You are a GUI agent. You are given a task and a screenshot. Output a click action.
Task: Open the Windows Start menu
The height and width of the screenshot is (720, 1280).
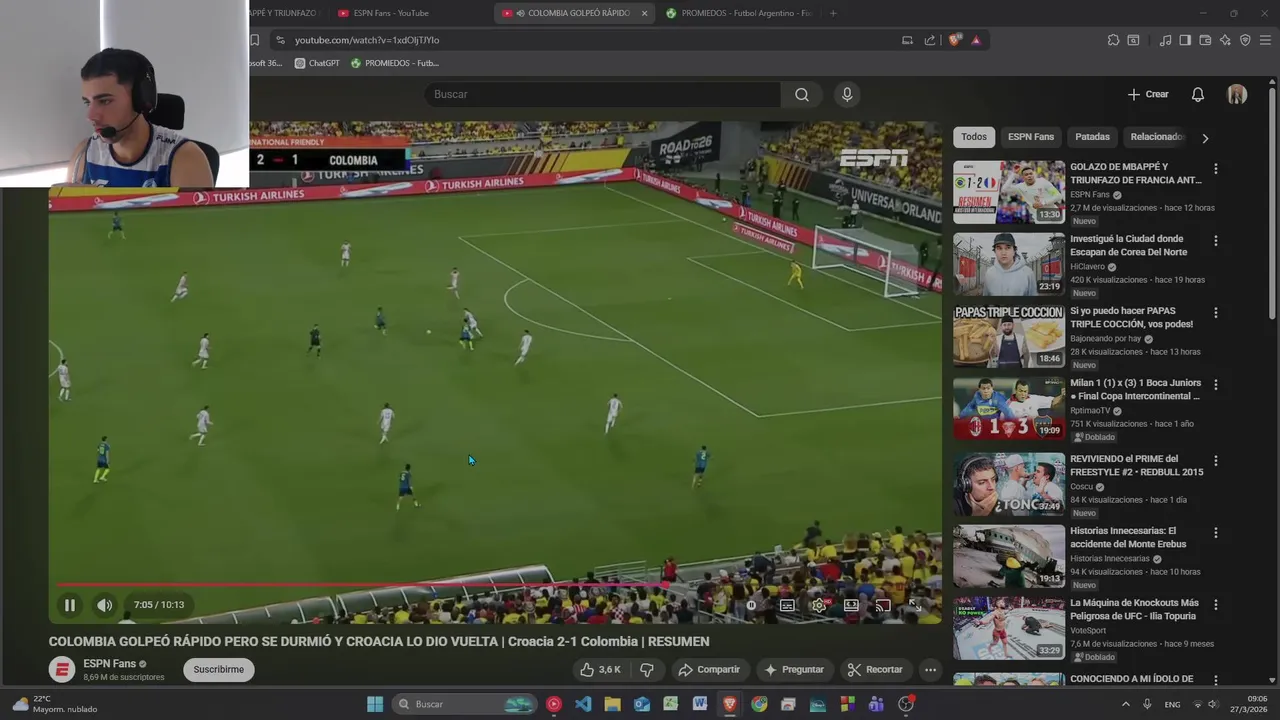coord(375,704)
